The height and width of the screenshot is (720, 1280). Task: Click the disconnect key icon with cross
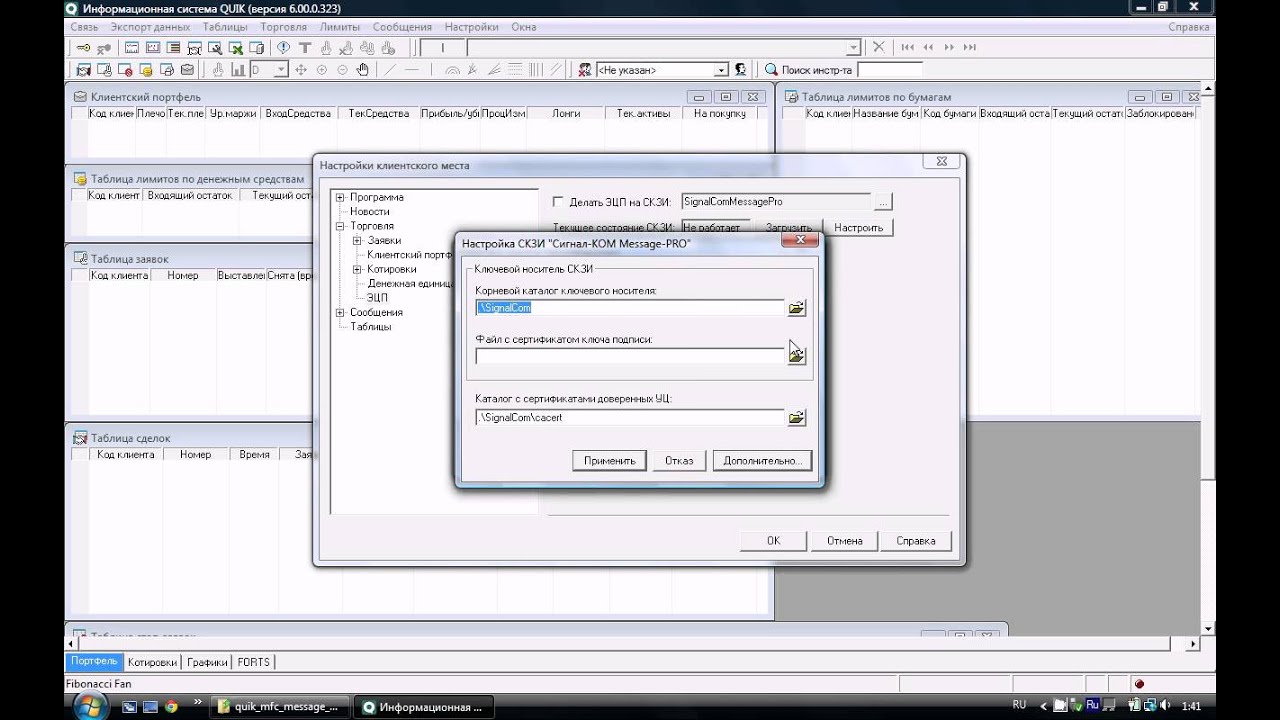tap(105, 47)
